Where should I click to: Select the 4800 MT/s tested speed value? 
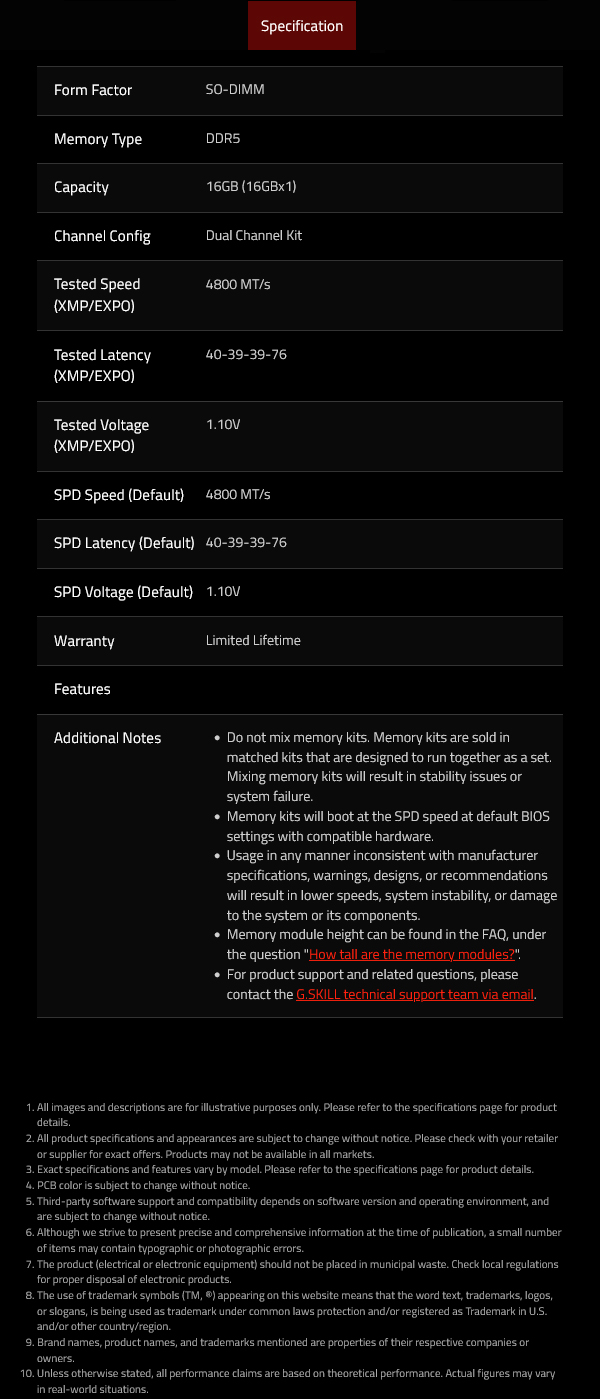[237, 284]
